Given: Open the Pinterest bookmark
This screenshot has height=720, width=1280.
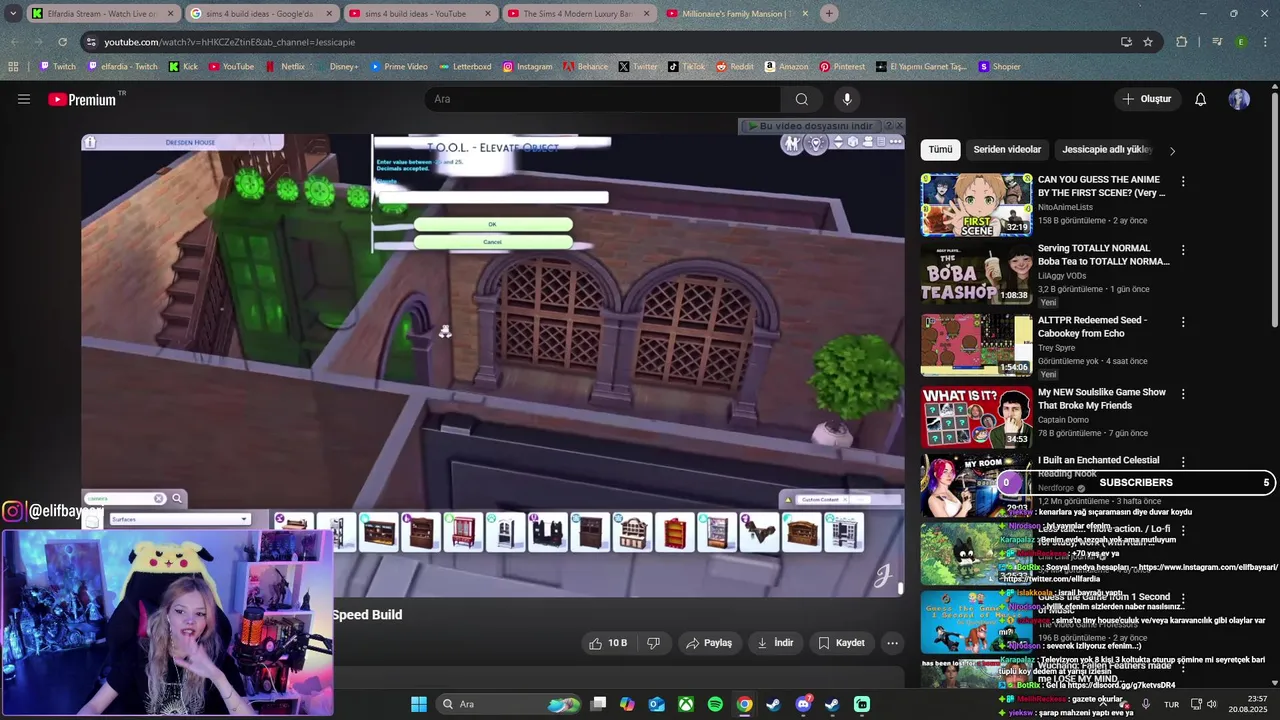Looking at the screenshot, I should point(842,67).
